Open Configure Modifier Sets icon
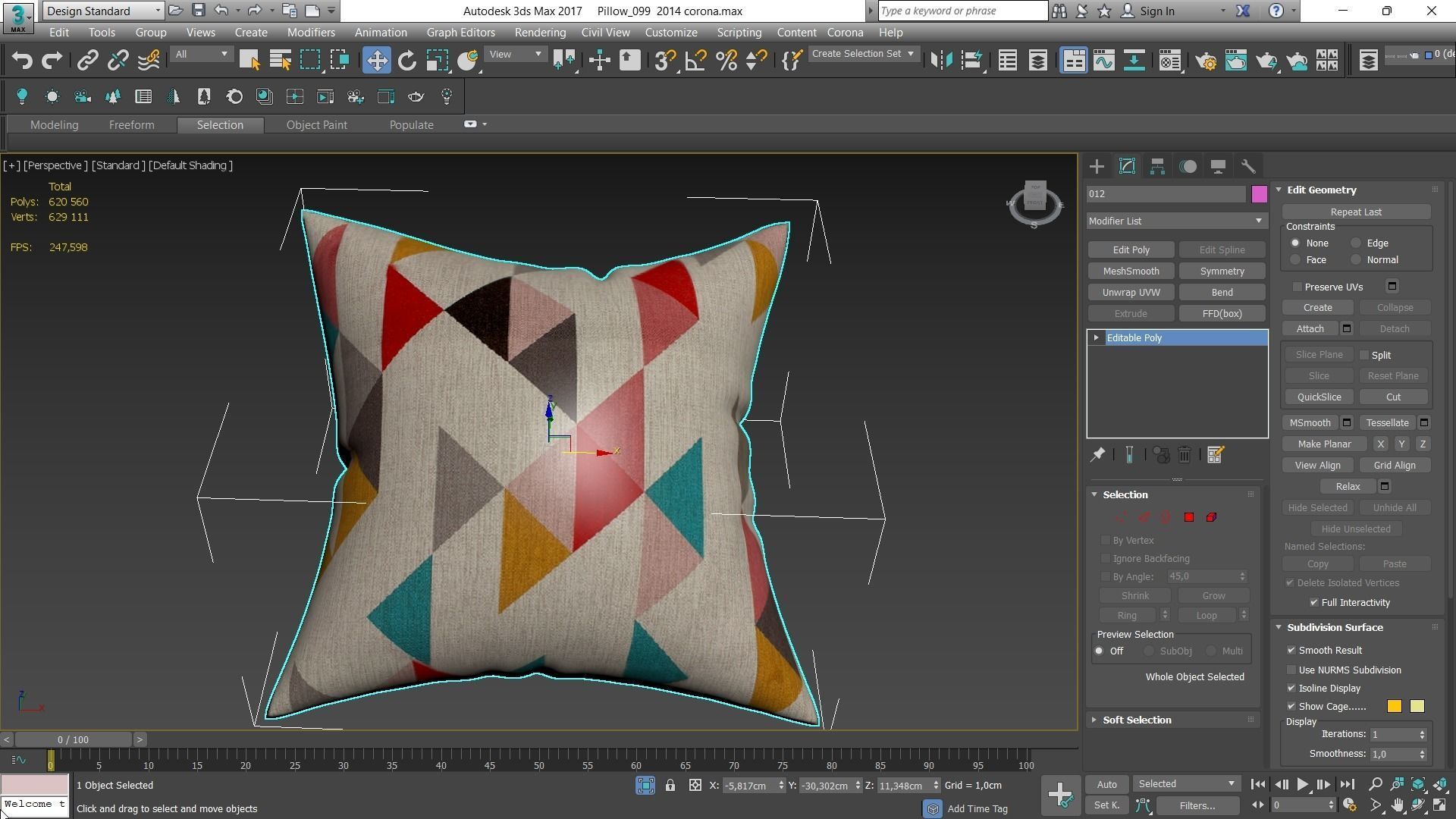1456x819 pixels. pos(1215,455)
